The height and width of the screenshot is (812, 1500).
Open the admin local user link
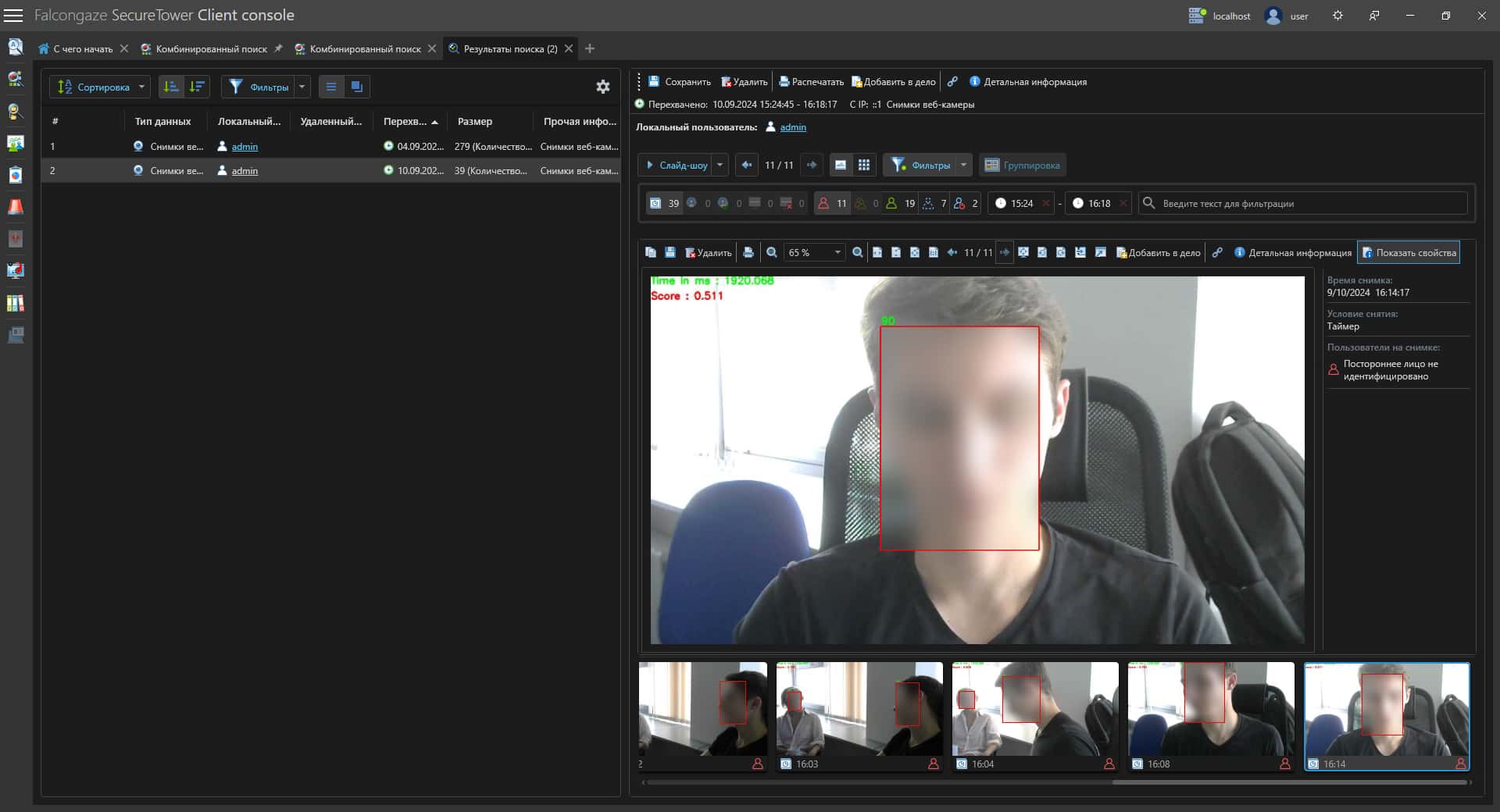(x=793, y=126)
